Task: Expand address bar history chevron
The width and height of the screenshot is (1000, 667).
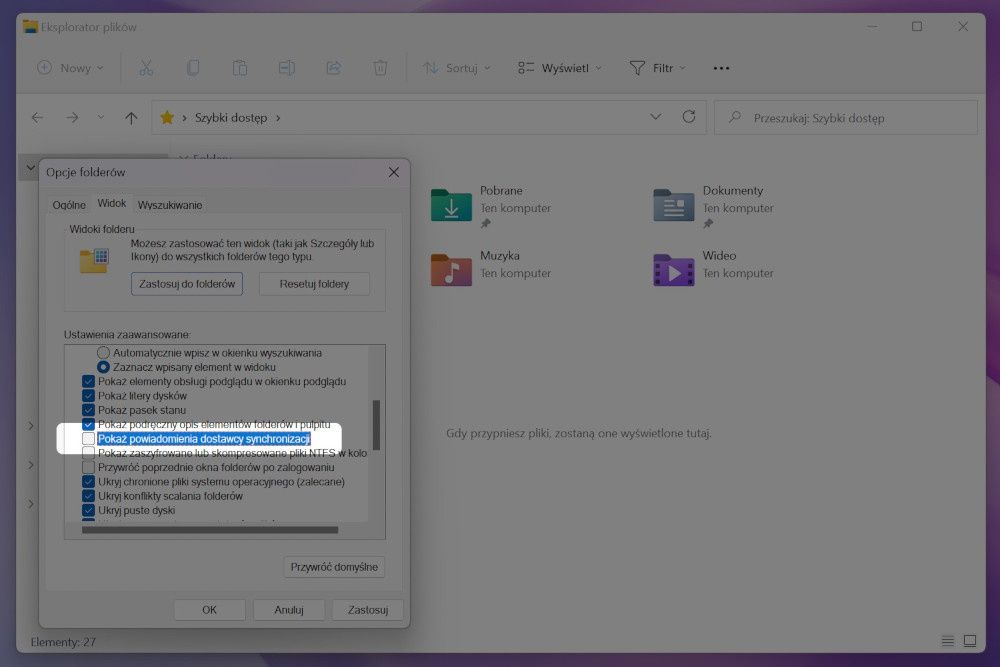Action: [x=655, y=117]
